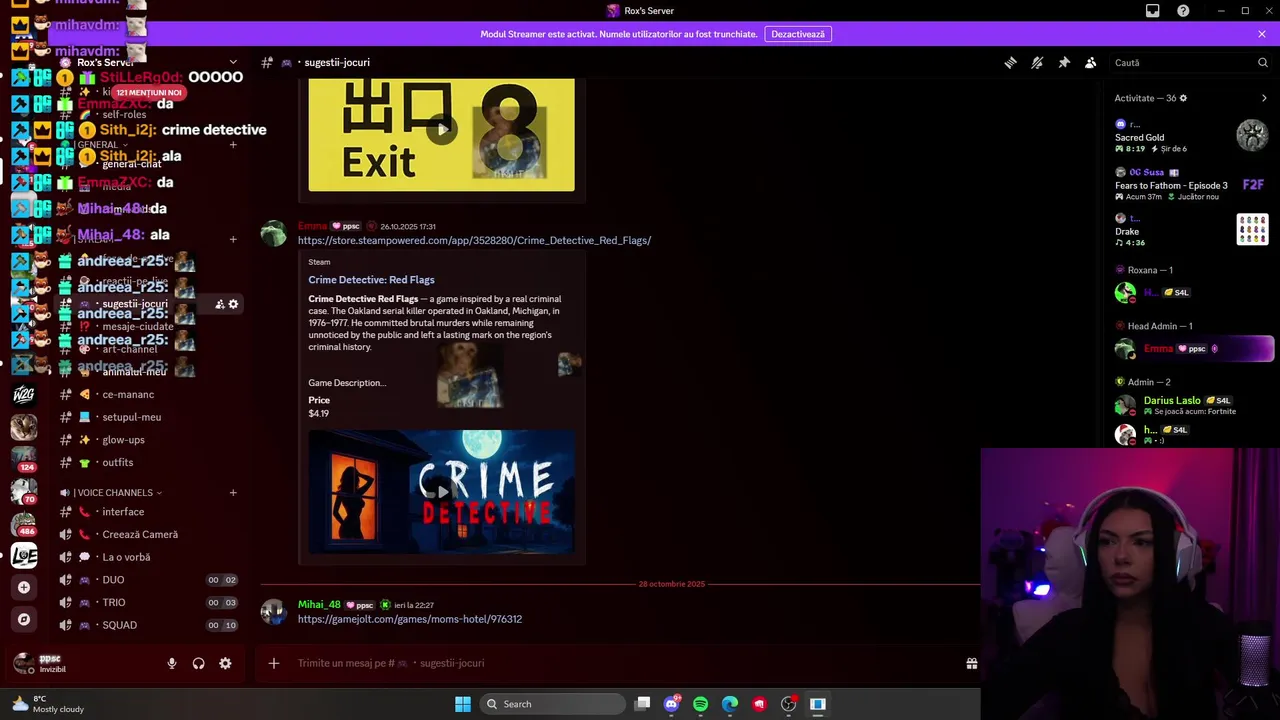The width and height of the screenshot is (1280, 720).
Task: Open the Discord inbox icon
Action: [x=1152, y=11]
